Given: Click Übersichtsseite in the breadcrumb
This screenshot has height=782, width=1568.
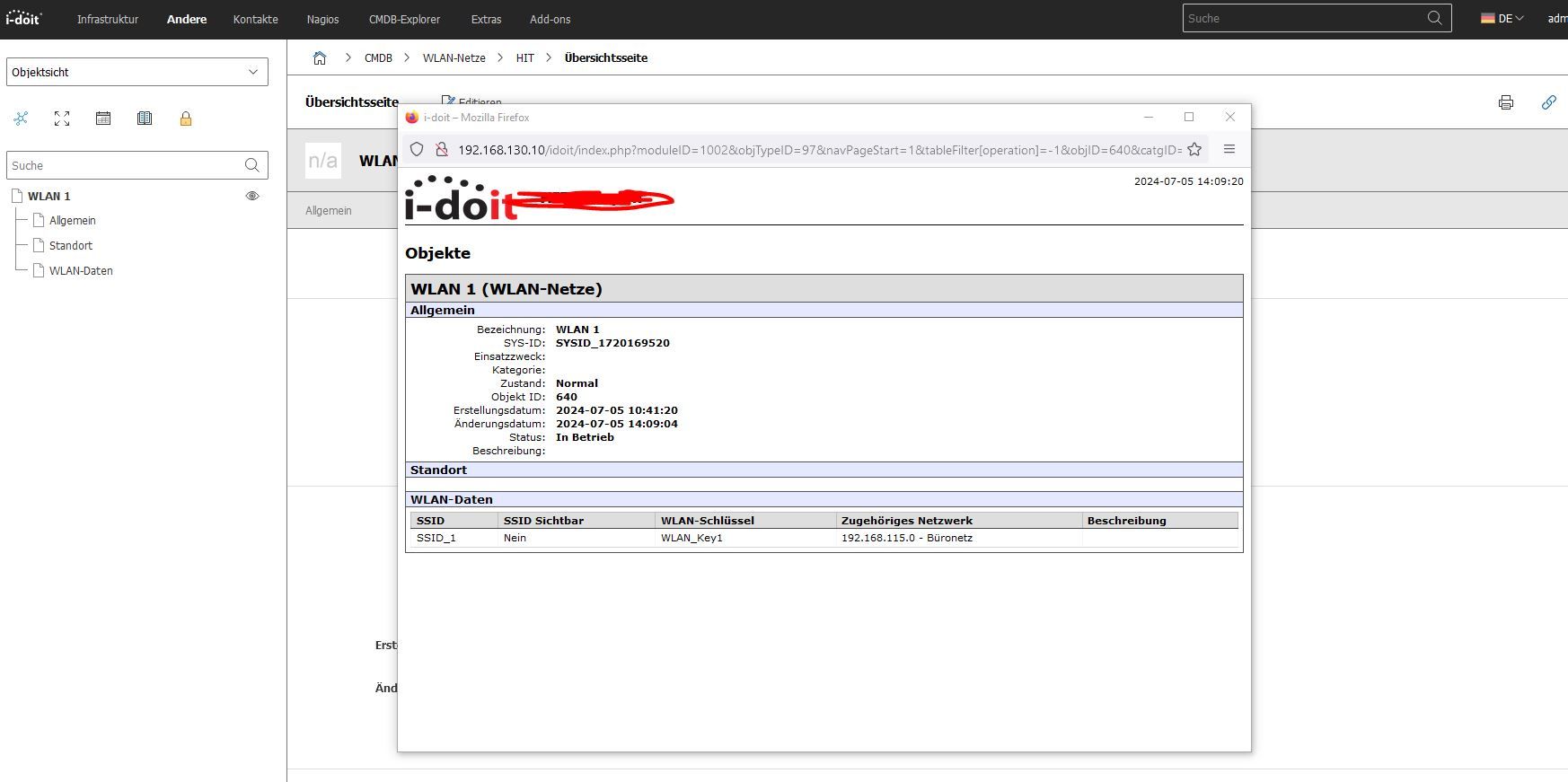Looking at the screenshot, I should [606, 57].
